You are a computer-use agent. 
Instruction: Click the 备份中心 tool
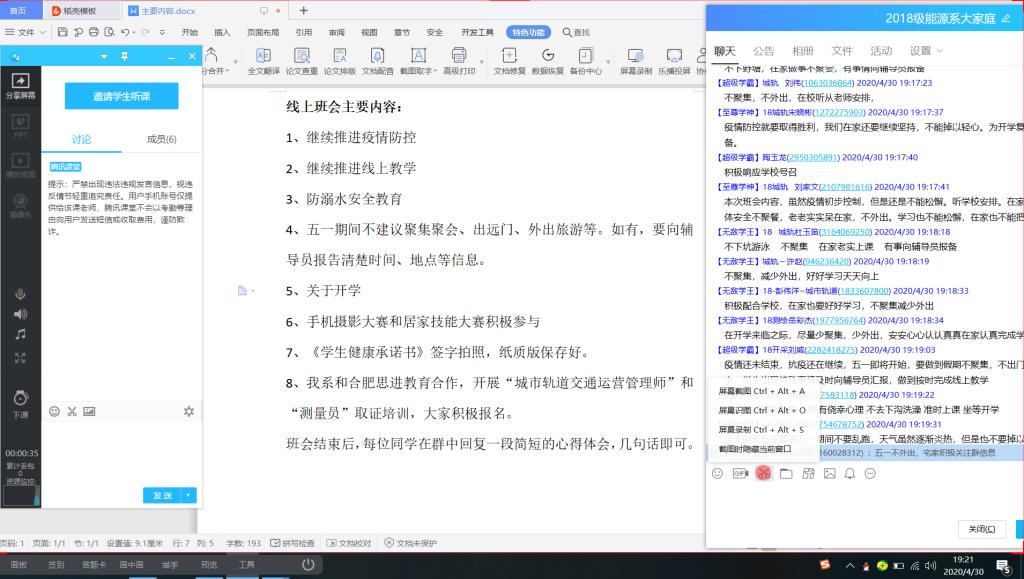point(586,61)
